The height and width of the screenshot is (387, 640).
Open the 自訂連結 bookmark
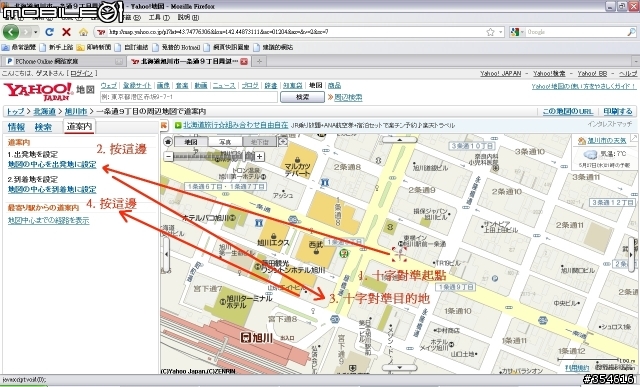[x=131, y=47]
